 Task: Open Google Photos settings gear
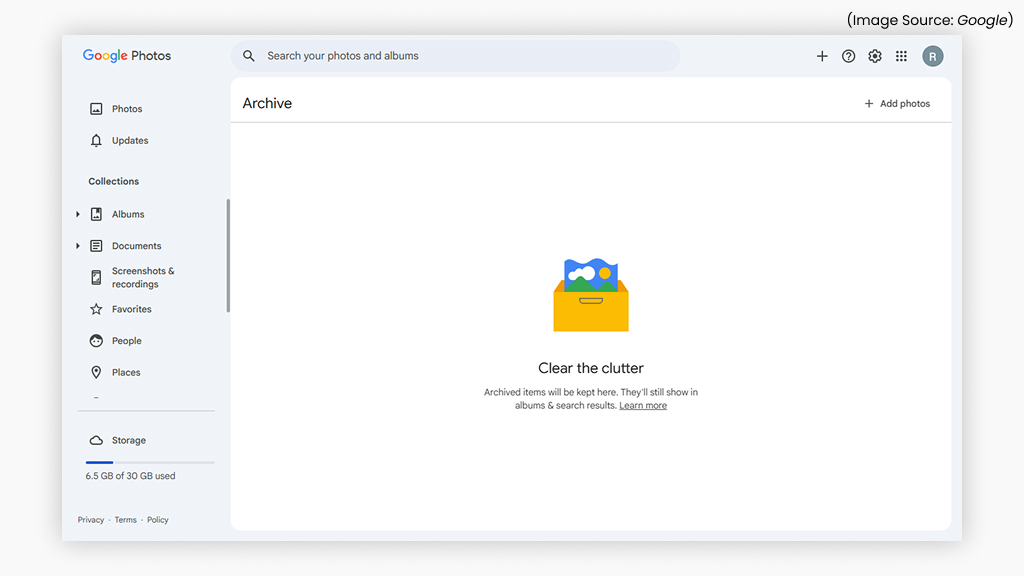(874, 56)
